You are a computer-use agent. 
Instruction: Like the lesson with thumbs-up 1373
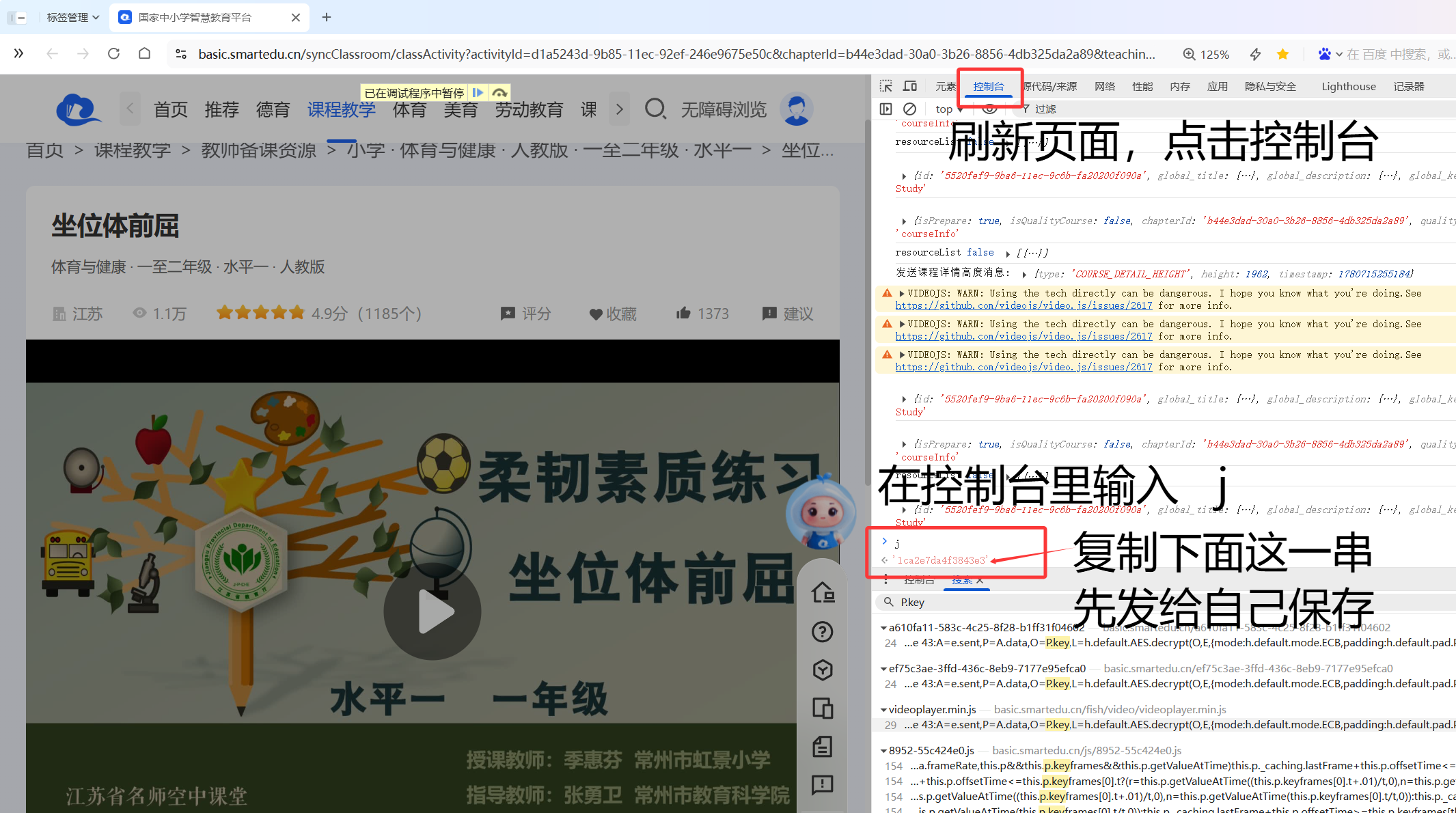coord(702,314)
